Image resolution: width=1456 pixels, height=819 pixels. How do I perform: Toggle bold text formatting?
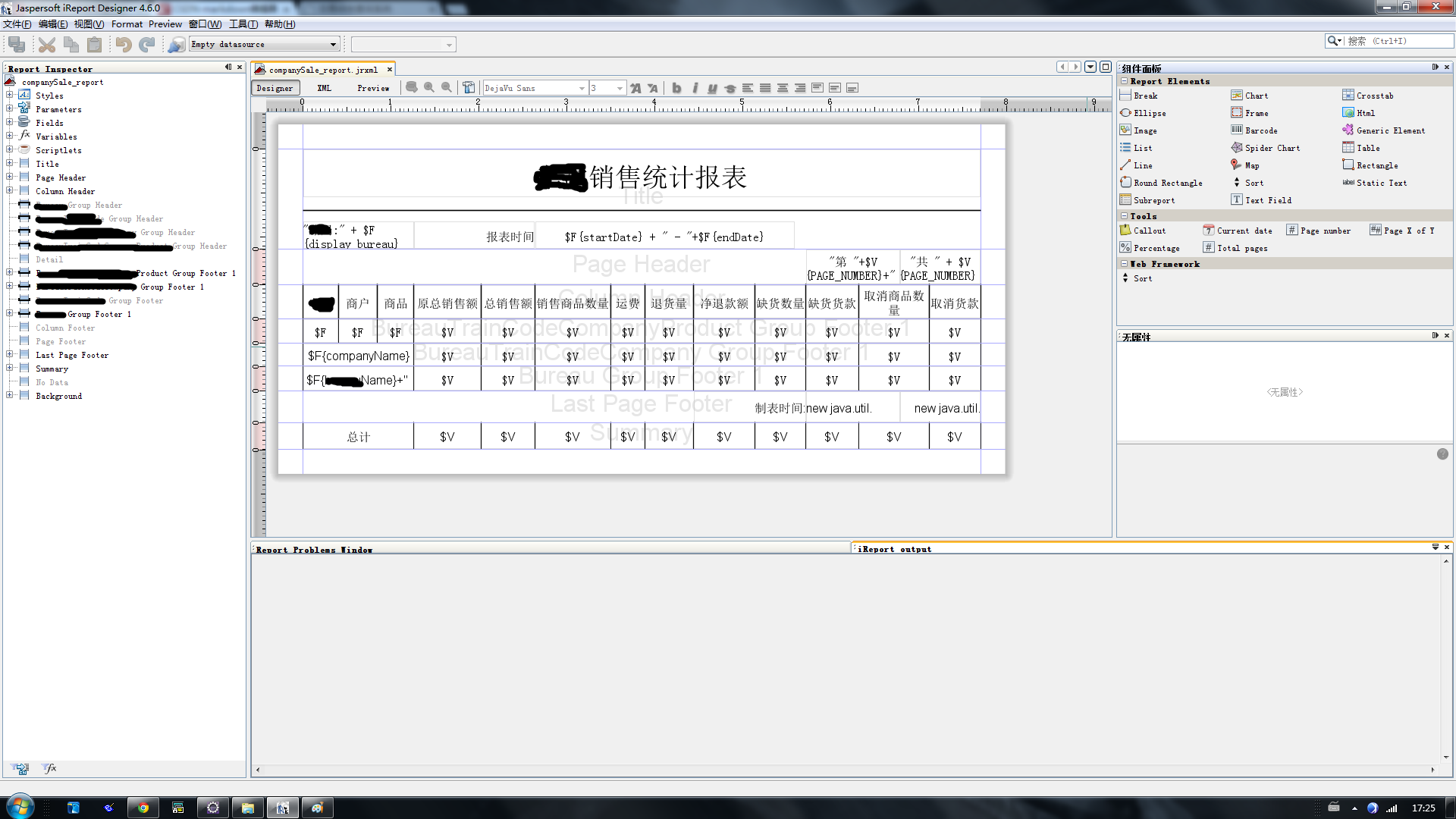click(676, 88)
